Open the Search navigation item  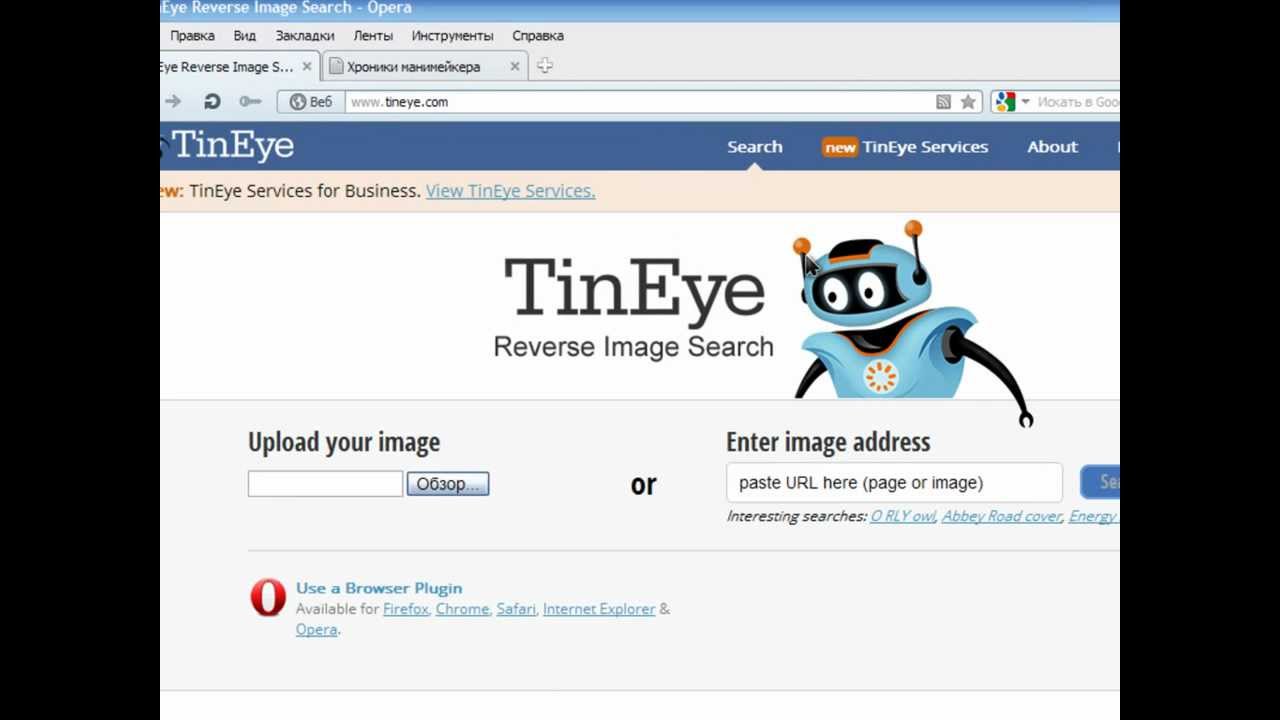click(755, 147)
